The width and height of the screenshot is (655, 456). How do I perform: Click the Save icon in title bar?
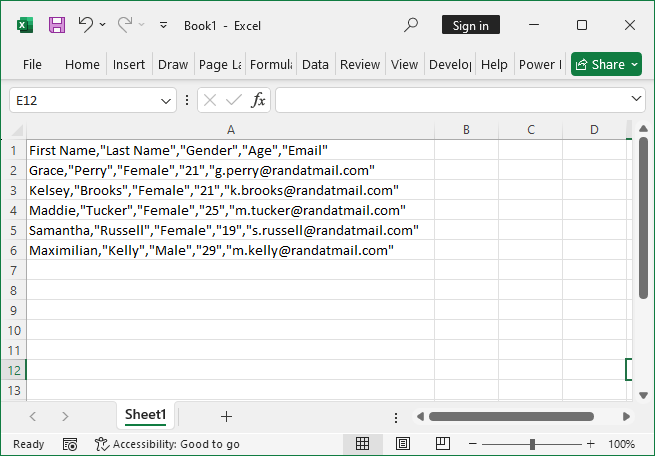[x=57, y=25]
